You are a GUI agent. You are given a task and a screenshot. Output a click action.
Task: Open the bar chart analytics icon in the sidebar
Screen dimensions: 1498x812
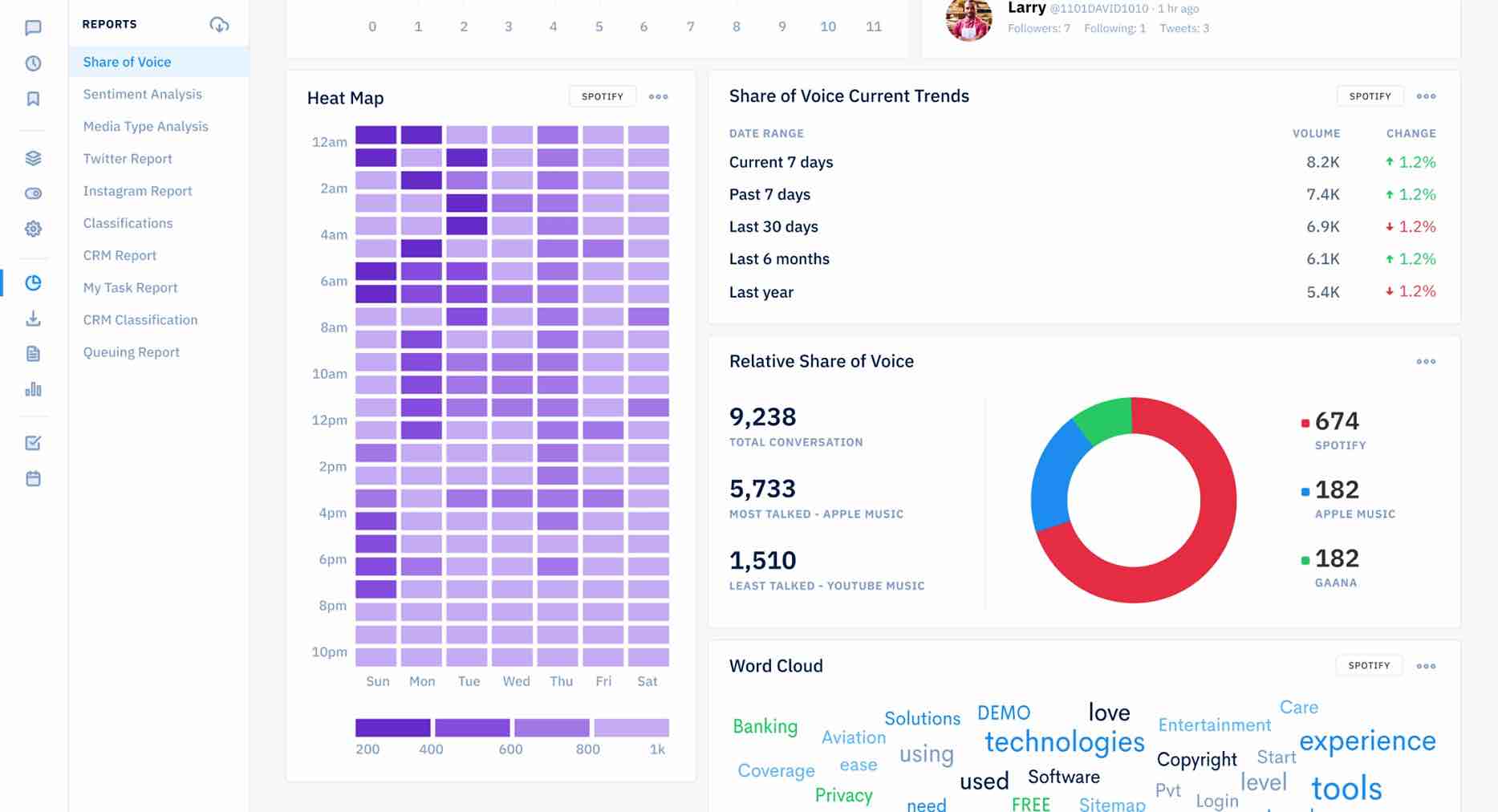pyautogui.click(x=34, y=389)
